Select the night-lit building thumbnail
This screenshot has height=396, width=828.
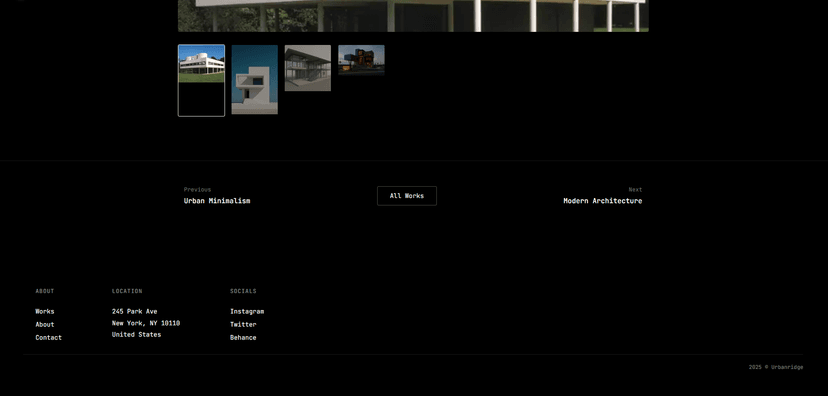click(x=361, y=60)
